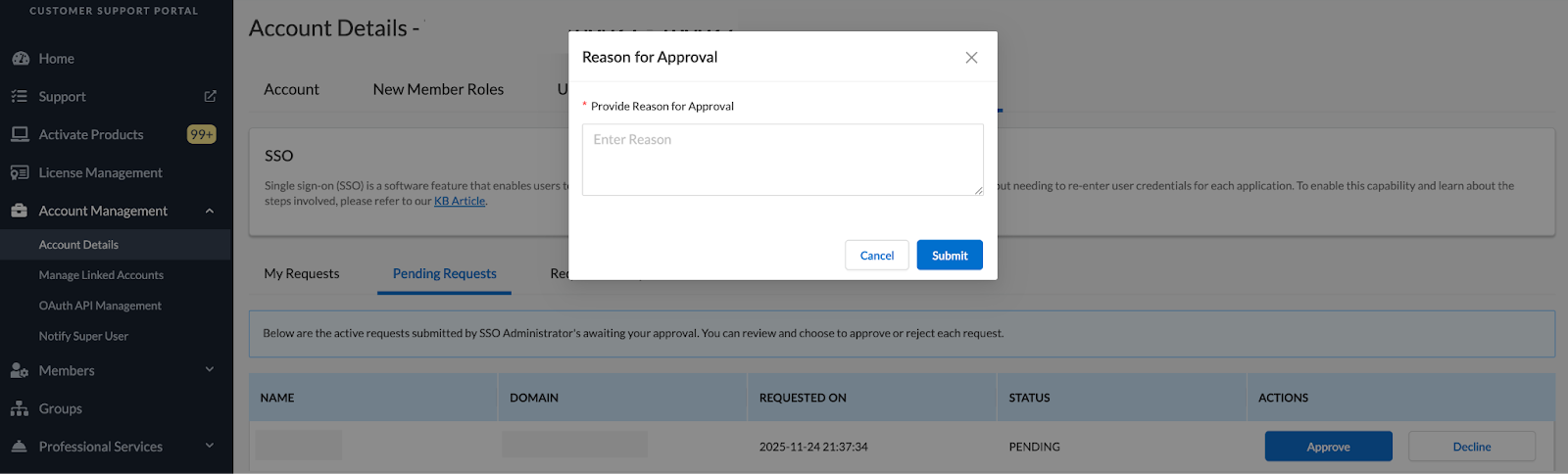
Task: Expand the Professional Services chevron
Action: point(210,446)
